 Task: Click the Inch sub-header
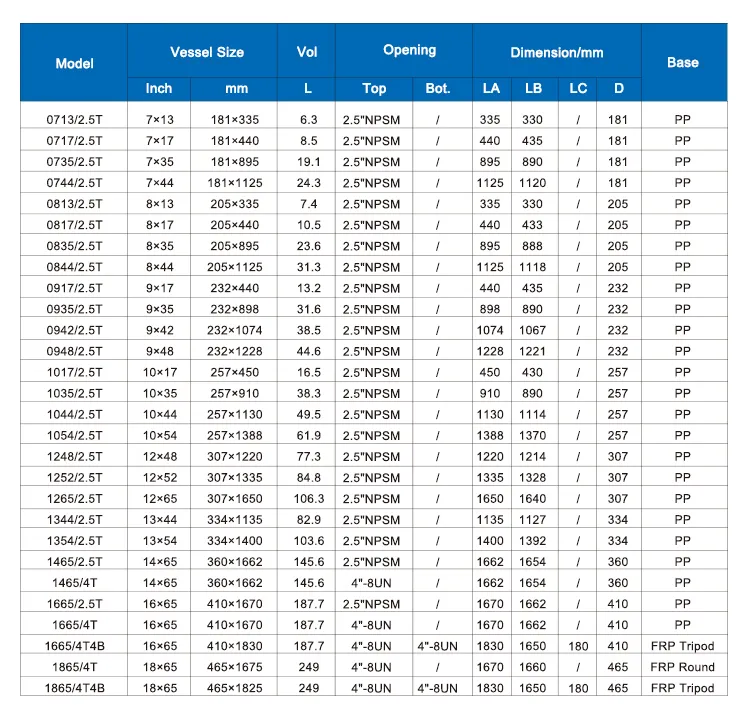(x=159, y=88)
